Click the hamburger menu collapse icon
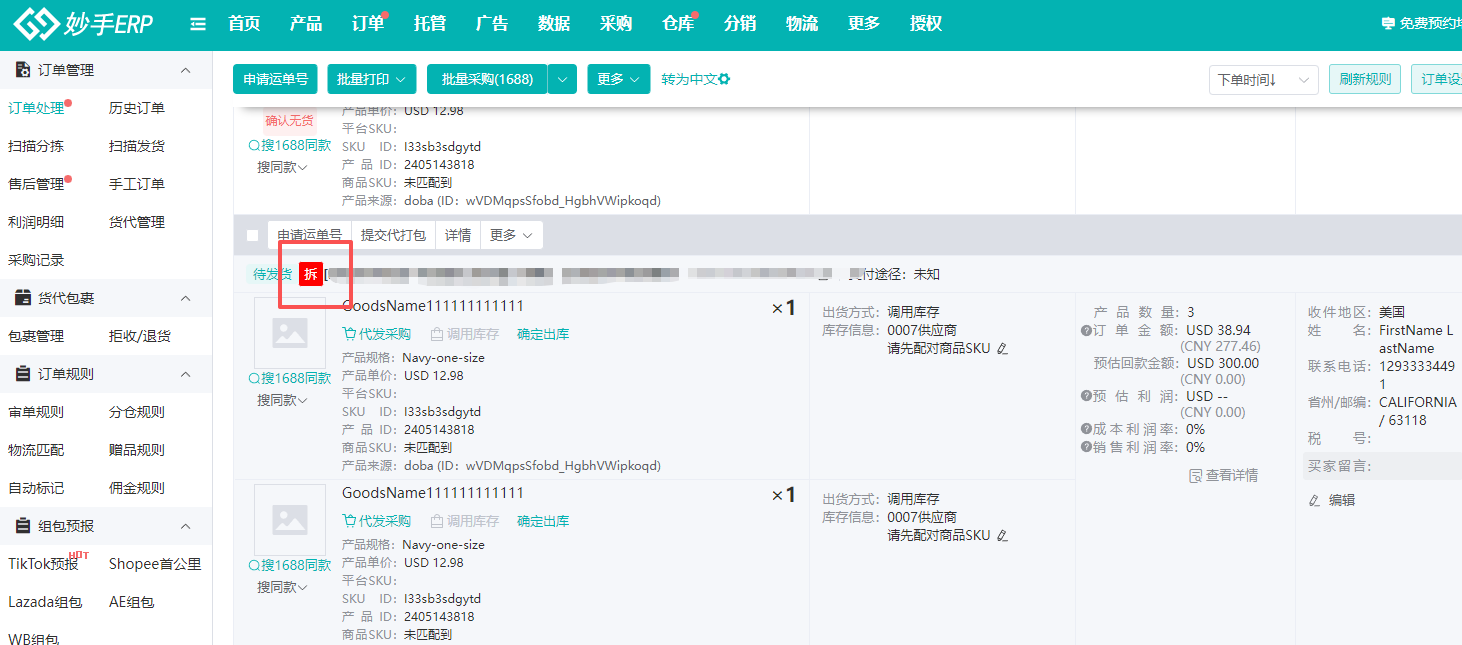Screen dimensions: 1462x645 tap(198, 24)
